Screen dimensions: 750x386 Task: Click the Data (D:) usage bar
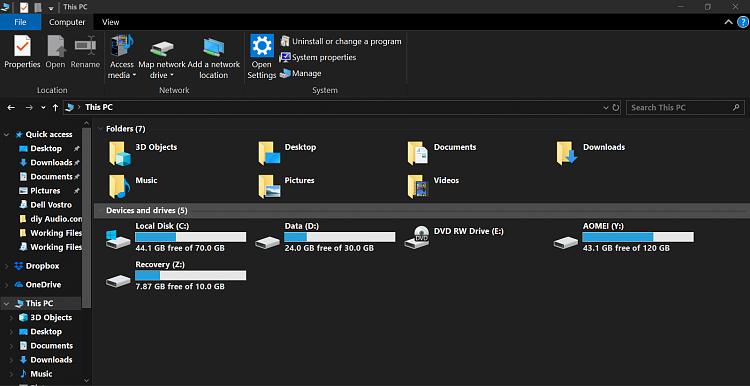(x=340, y=237)
